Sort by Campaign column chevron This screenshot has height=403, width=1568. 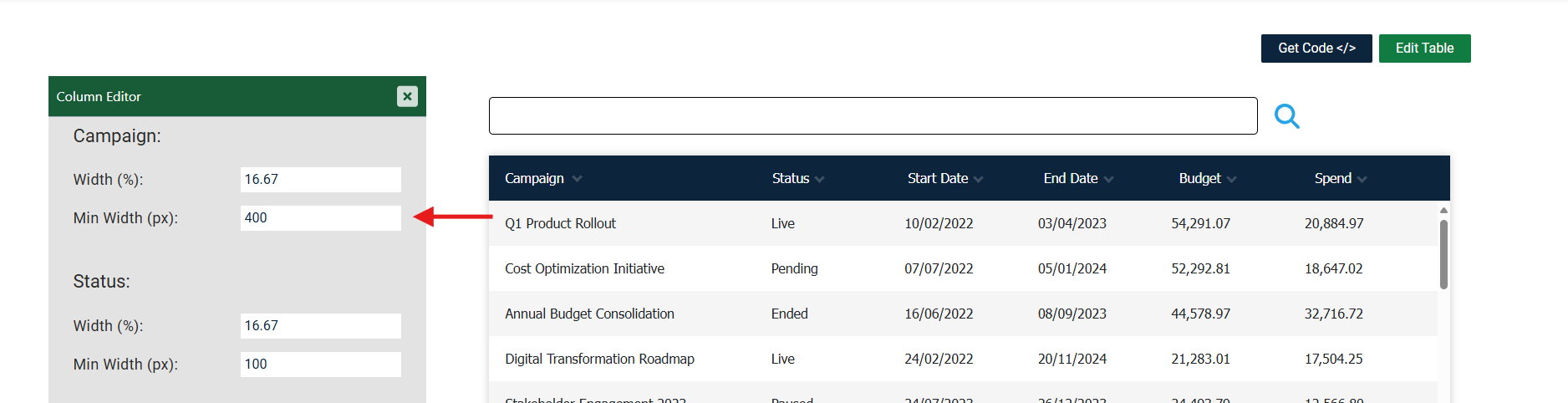point(578,179)
